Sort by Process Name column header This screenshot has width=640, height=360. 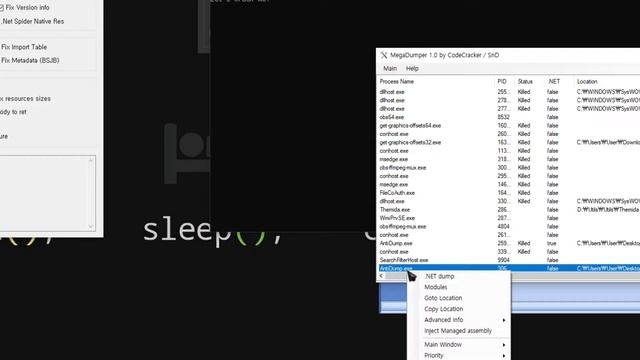[x=436, y=82]
